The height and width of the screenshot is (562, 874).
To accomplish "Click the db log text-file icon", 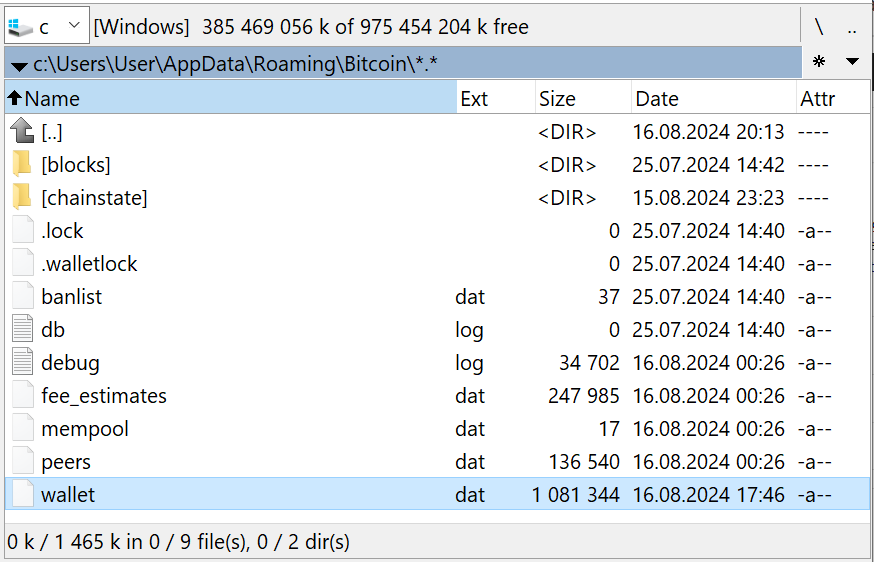I will point(23,328).
